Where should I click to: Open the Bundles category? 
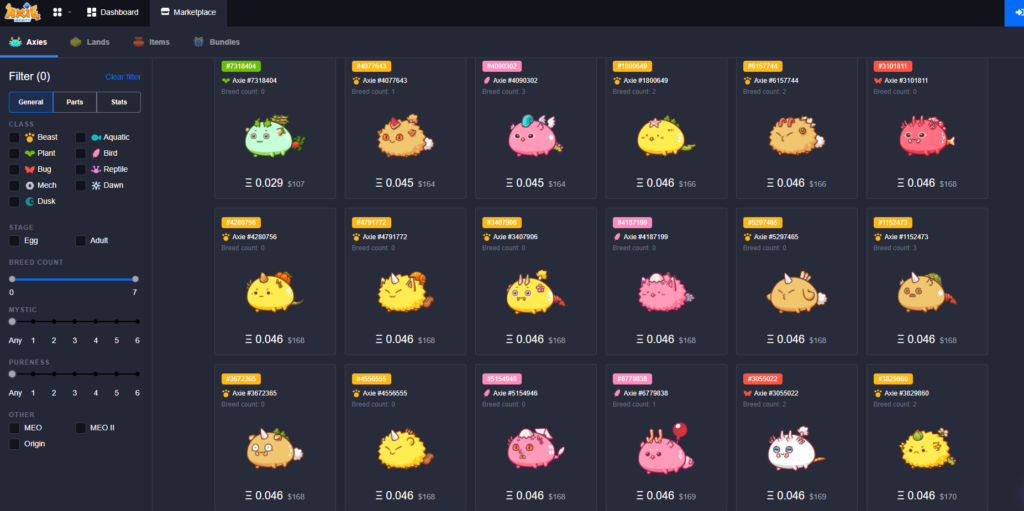click(199, 42)
